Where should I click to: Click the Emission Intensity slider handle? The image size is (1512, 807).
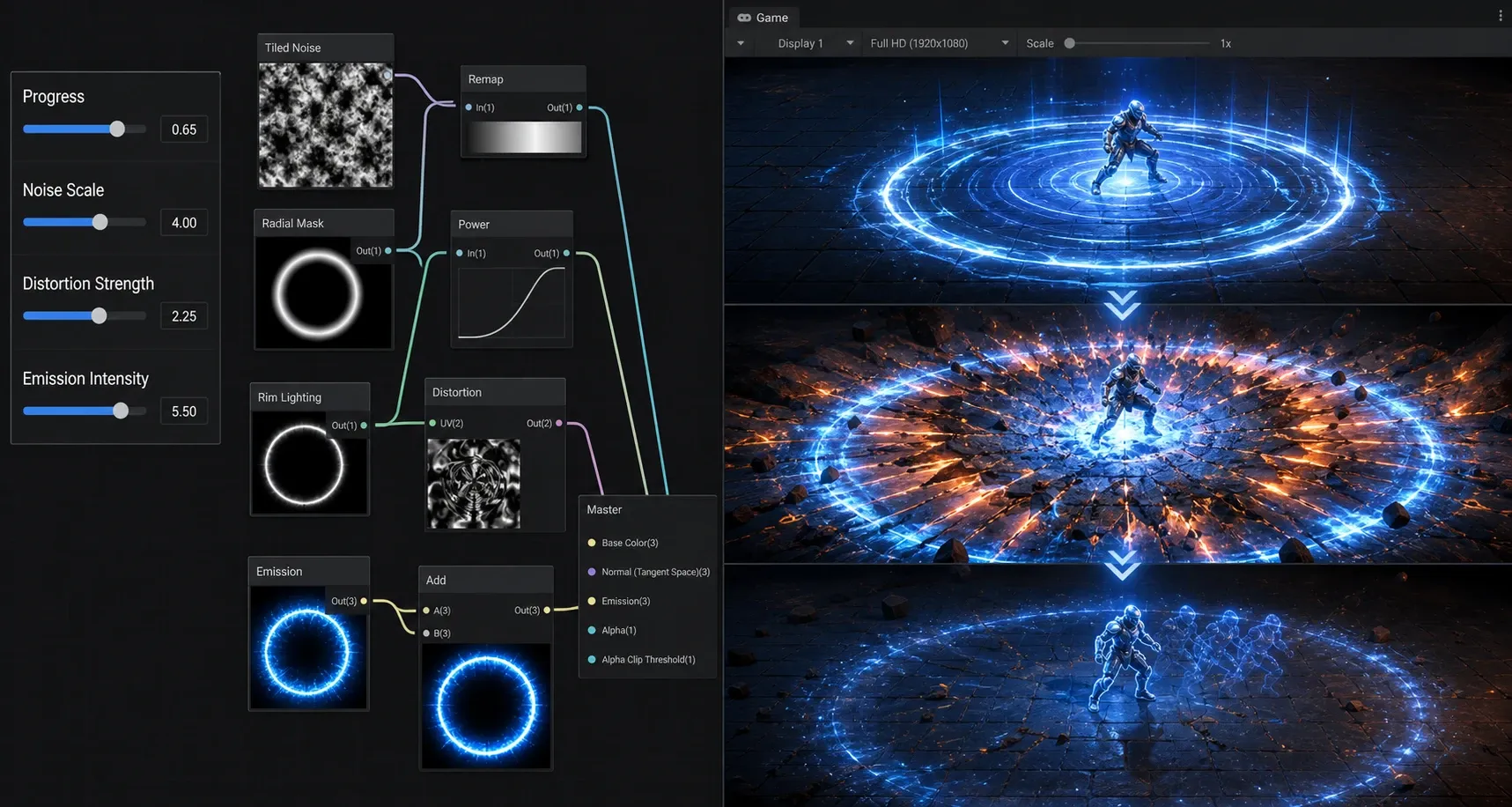point(121,411)
